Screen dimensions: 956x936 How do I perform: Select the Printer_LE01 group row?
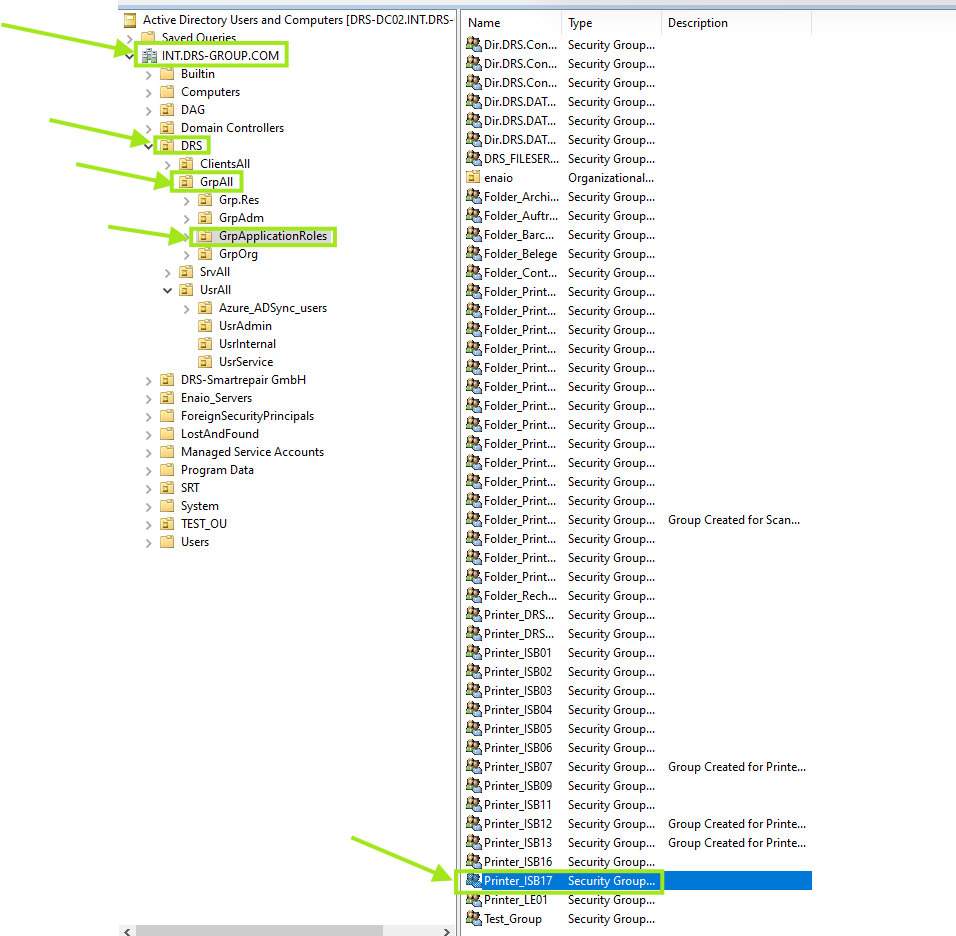pyautogui.click(x=518, y=900)
